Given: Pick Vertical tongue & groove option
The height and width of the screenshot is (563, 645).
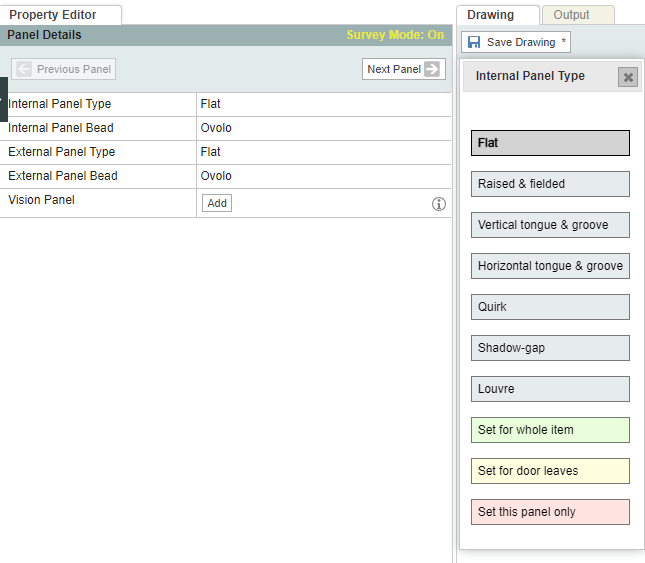Looking at the screenshot, I should tap(550, 225).
